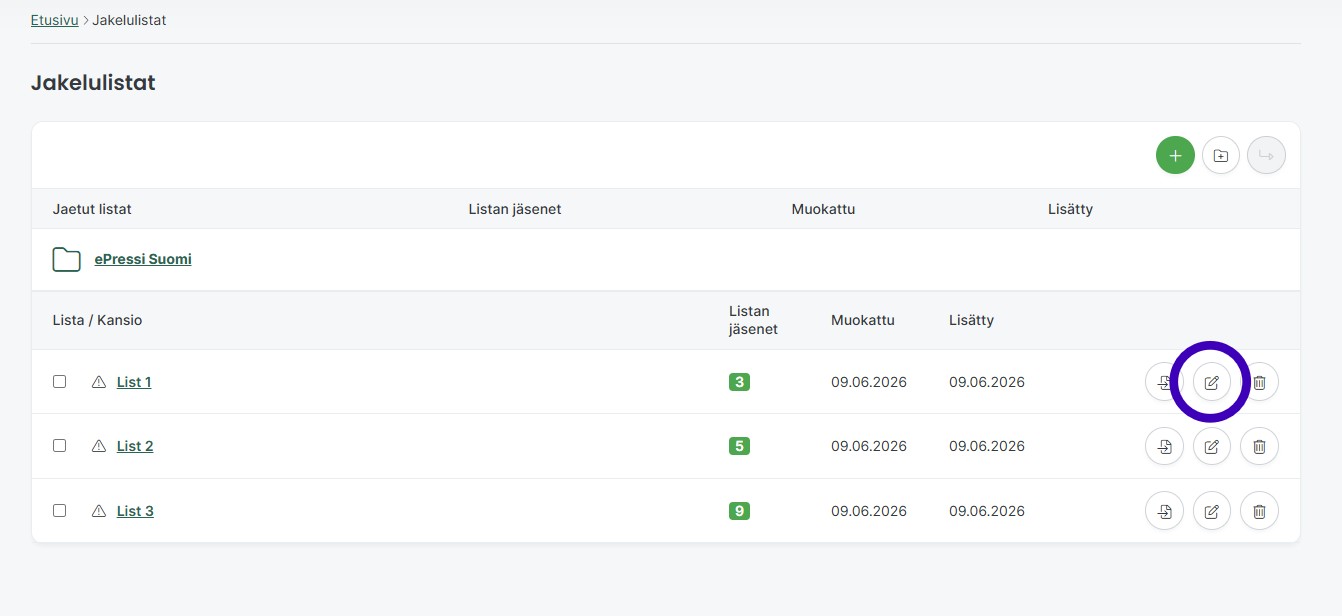Select the List 3 checkbox
The image size is (1342, 616).
[60, 510]
